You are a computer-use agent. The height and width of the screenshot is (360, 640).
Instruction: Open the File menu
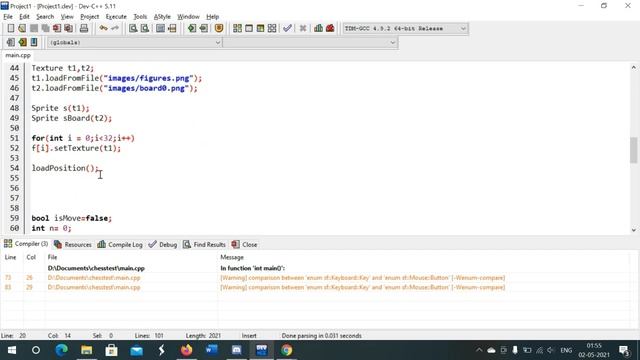pos(8,17)
